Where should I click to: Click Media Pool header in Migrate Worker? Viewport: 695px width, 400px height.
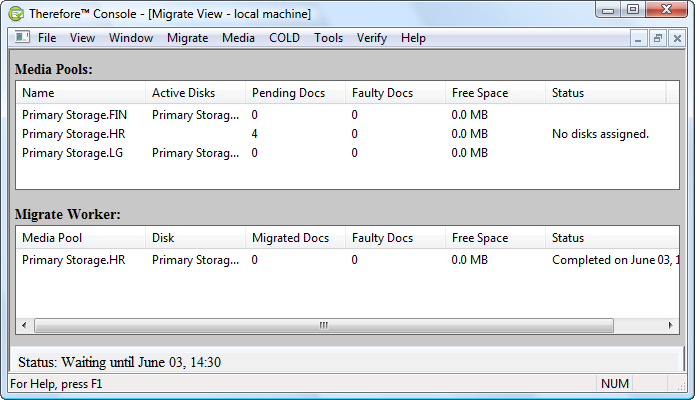(81, 238)
